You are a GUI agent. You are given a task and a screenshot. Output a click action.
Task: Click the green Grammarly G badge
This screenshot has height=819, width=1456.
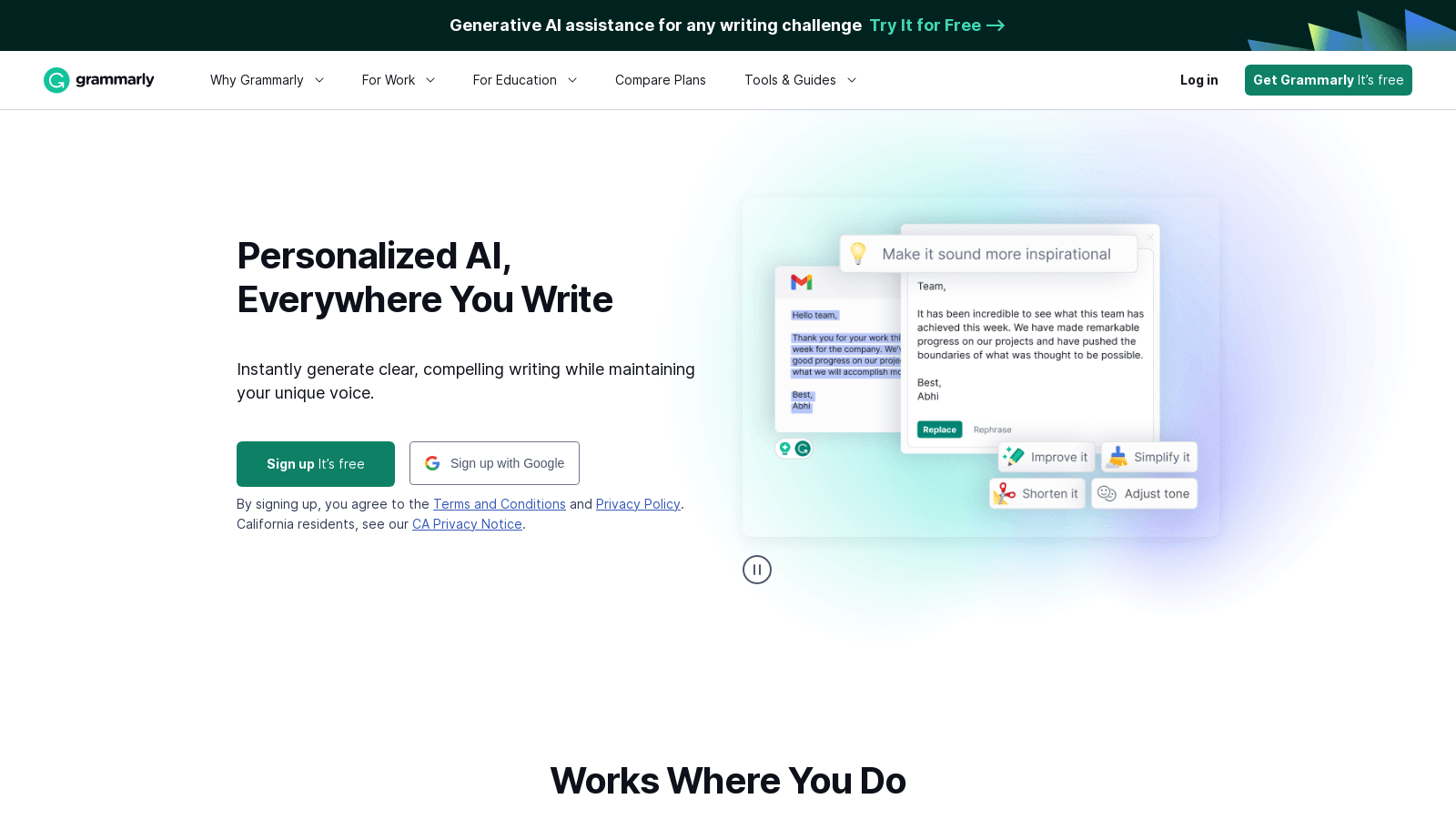coord(803,449)
